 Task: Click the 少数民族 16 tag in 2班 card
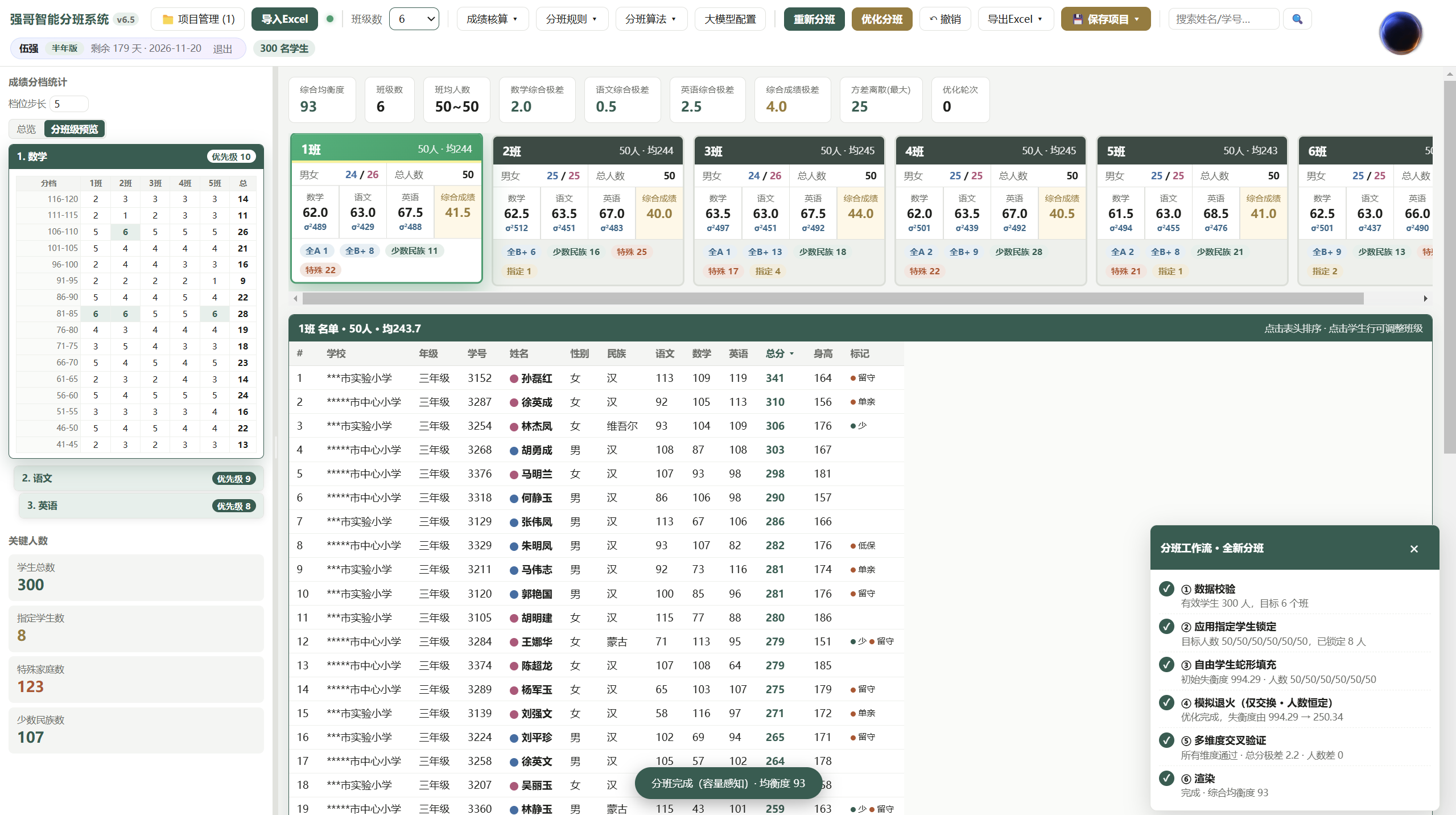(x=576, y=252)
